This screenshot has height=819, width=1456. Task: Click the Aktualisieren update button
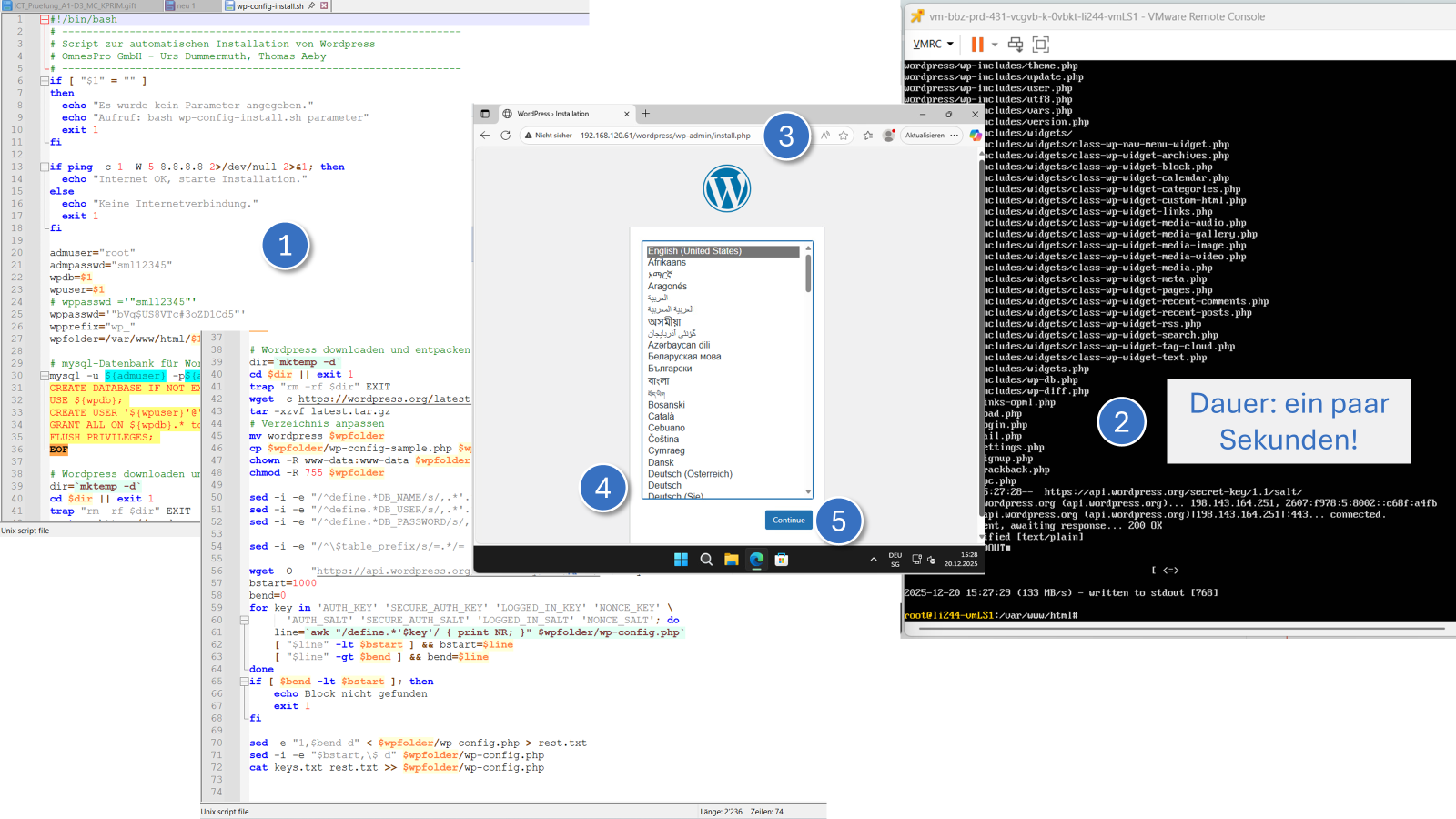coord(925,136)
